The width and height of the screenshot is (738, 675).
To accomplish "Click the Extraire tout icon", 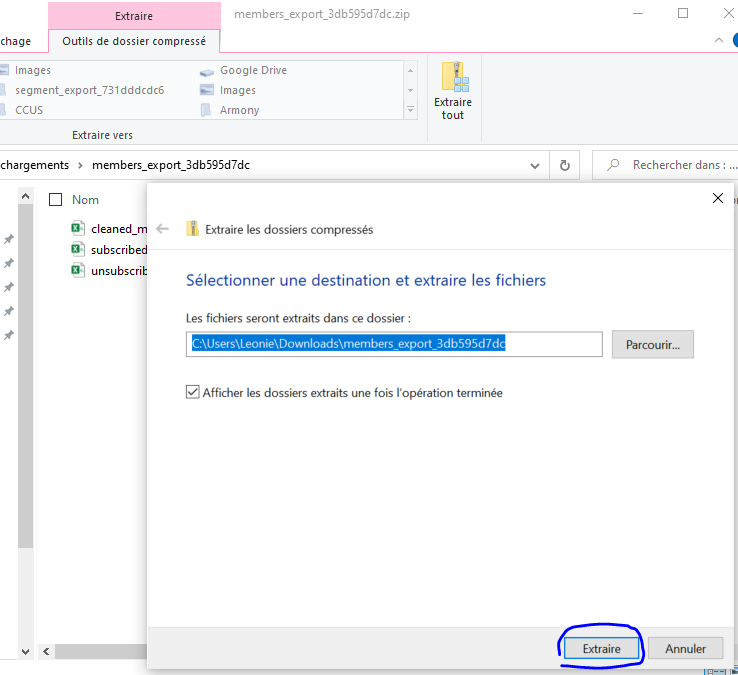I will pos(455,77).
